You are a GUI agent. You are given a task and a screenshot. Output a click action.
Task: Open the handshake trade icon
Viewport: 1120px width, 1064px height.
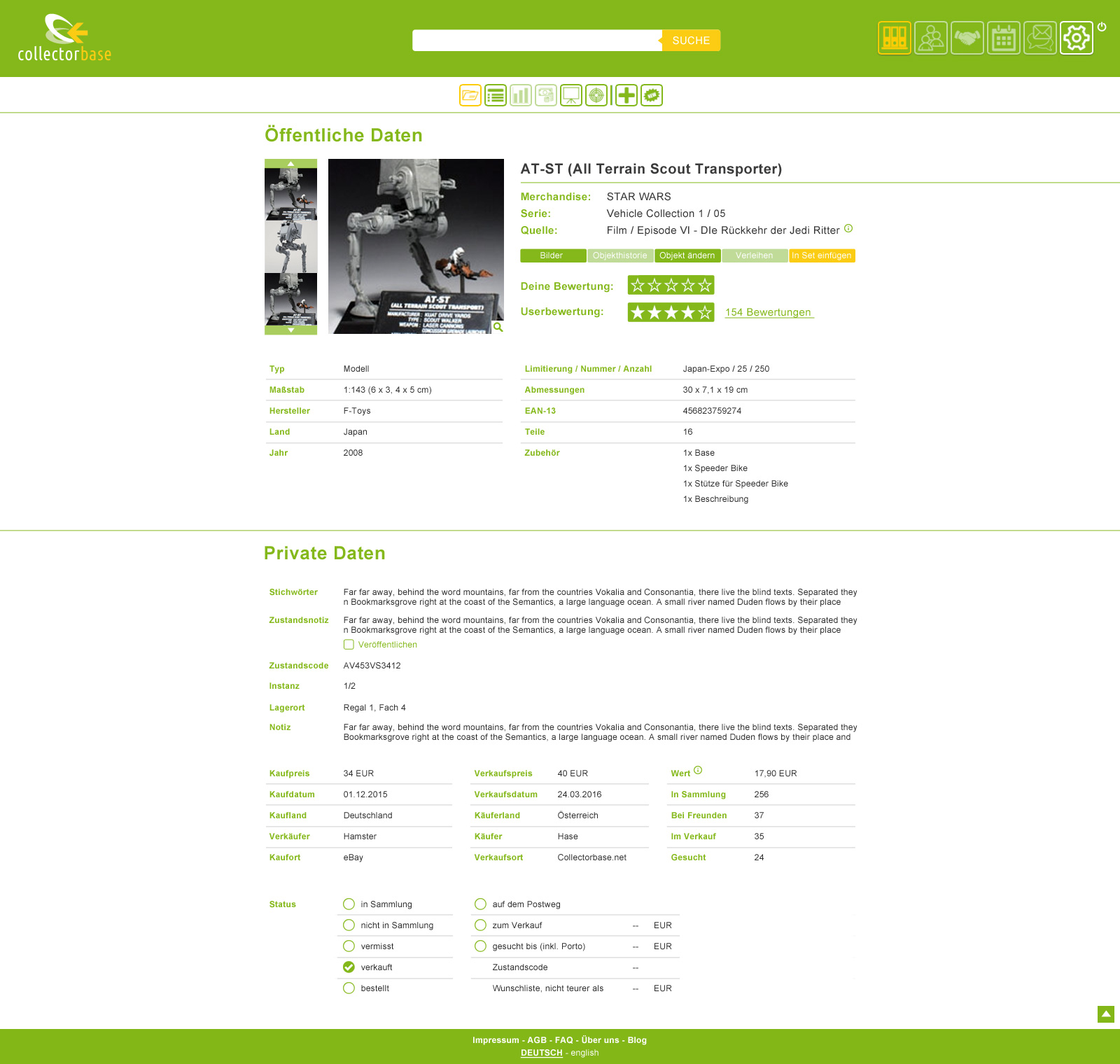coord(967,38)
